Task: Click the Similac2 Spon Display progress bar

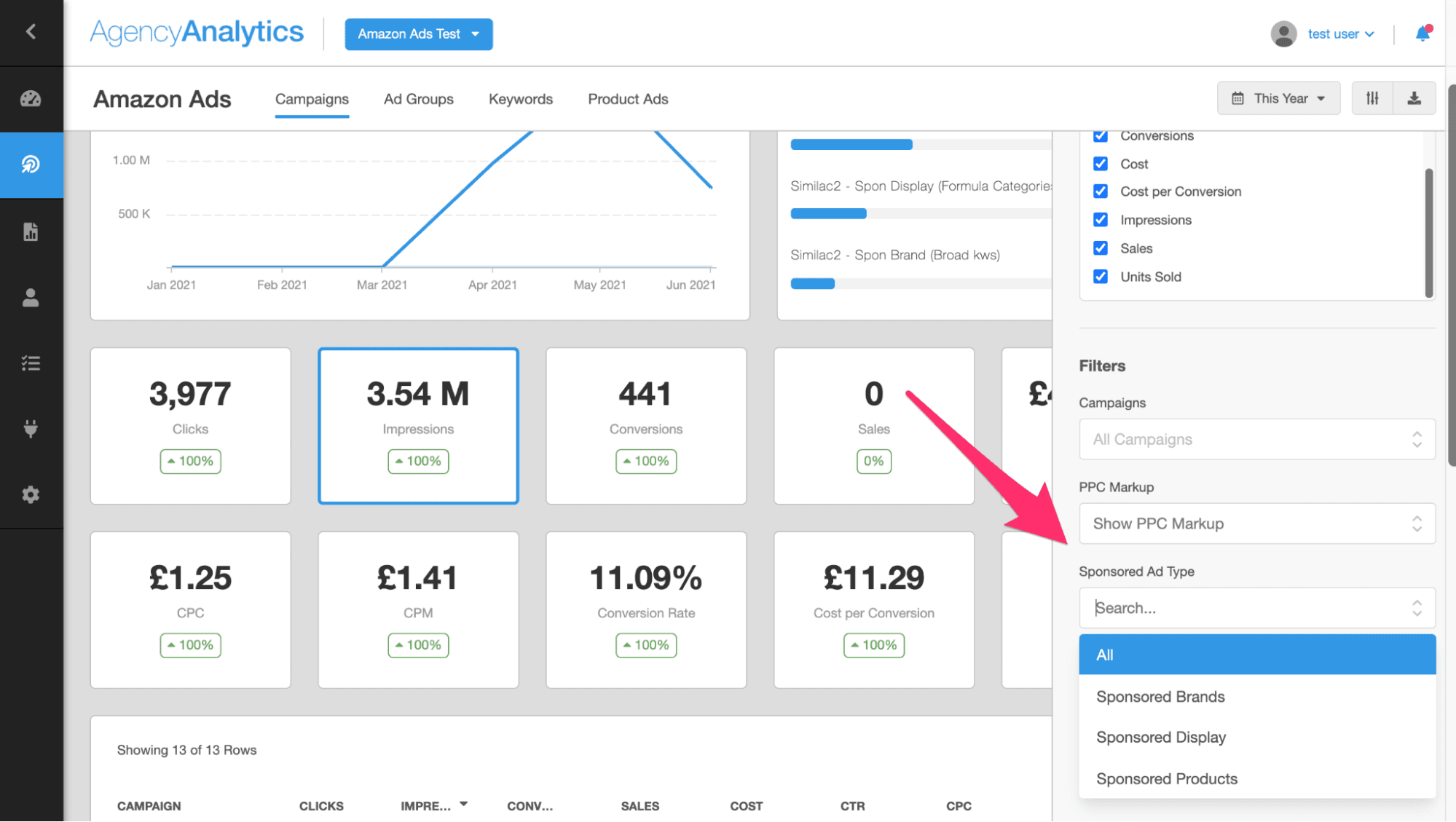Action: click(828, 213)
